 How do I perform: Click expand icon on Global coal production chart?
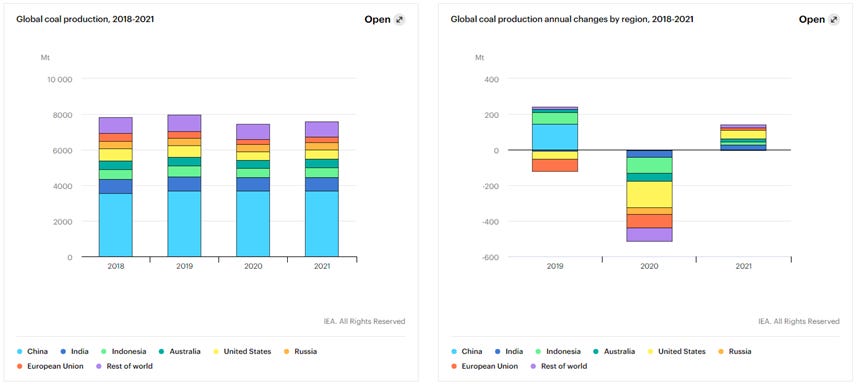point(399,20)
